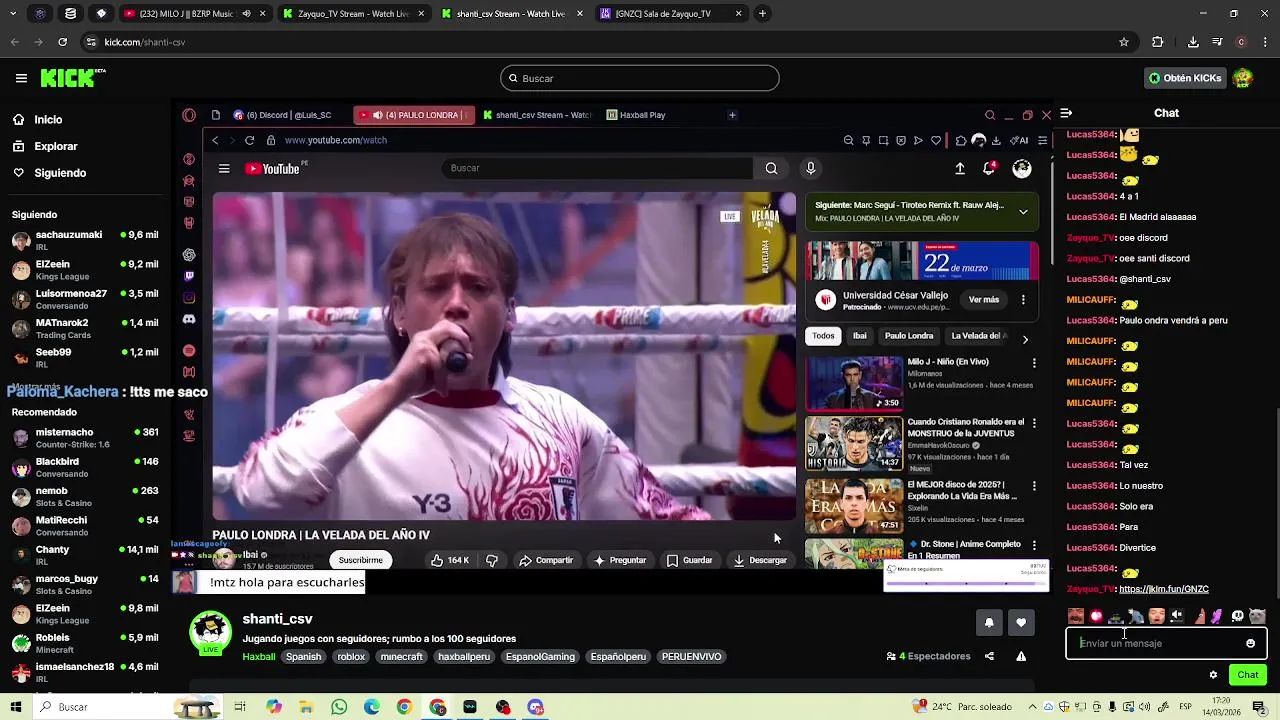Open nemob recommended channel
This screenshot has height=720, width=1280.
tap(85, 496)
